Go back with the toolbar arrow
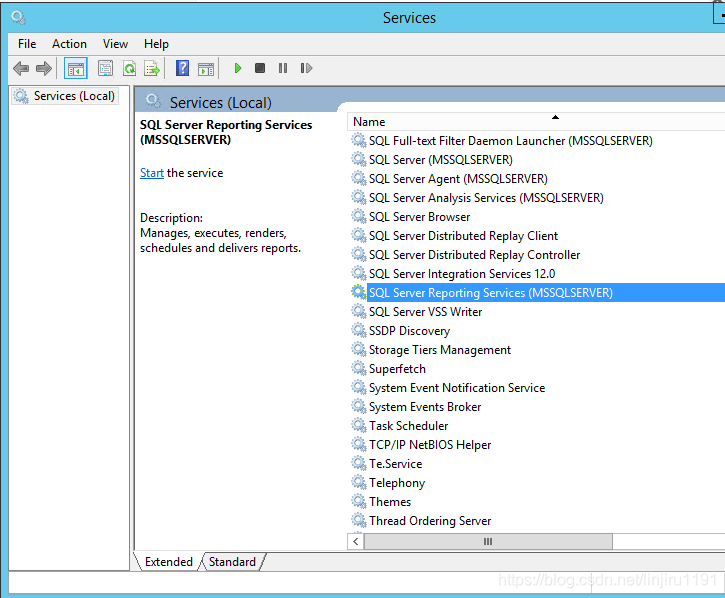This screenshot has width=725, height=598. point(21,68)
